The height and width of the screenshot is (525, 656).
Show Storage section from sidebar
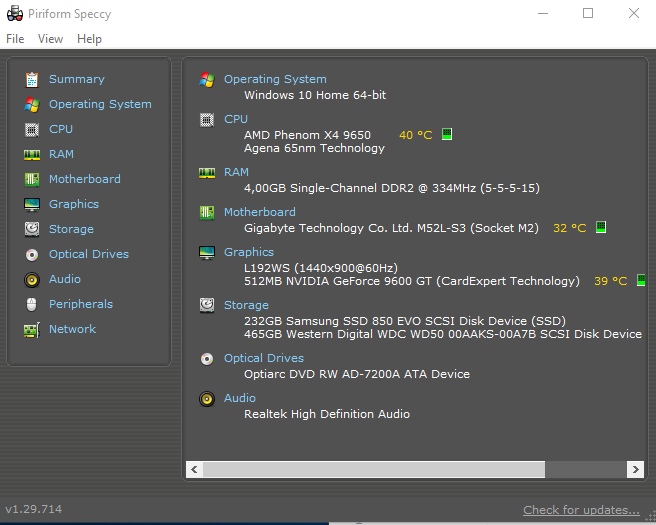pos(71,229)
